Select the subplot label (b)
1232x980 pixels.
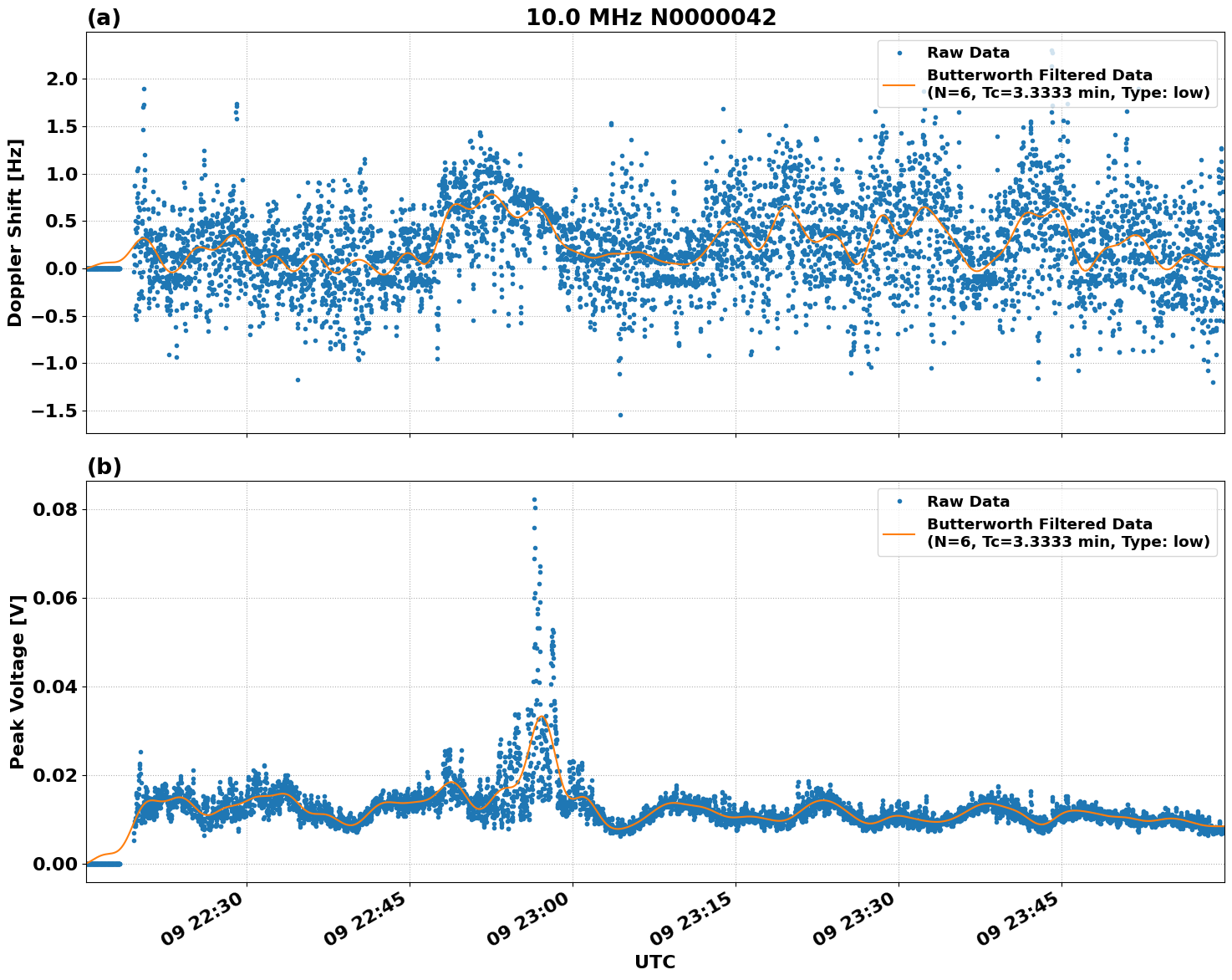pyautogui.click(x=103, y=467)
